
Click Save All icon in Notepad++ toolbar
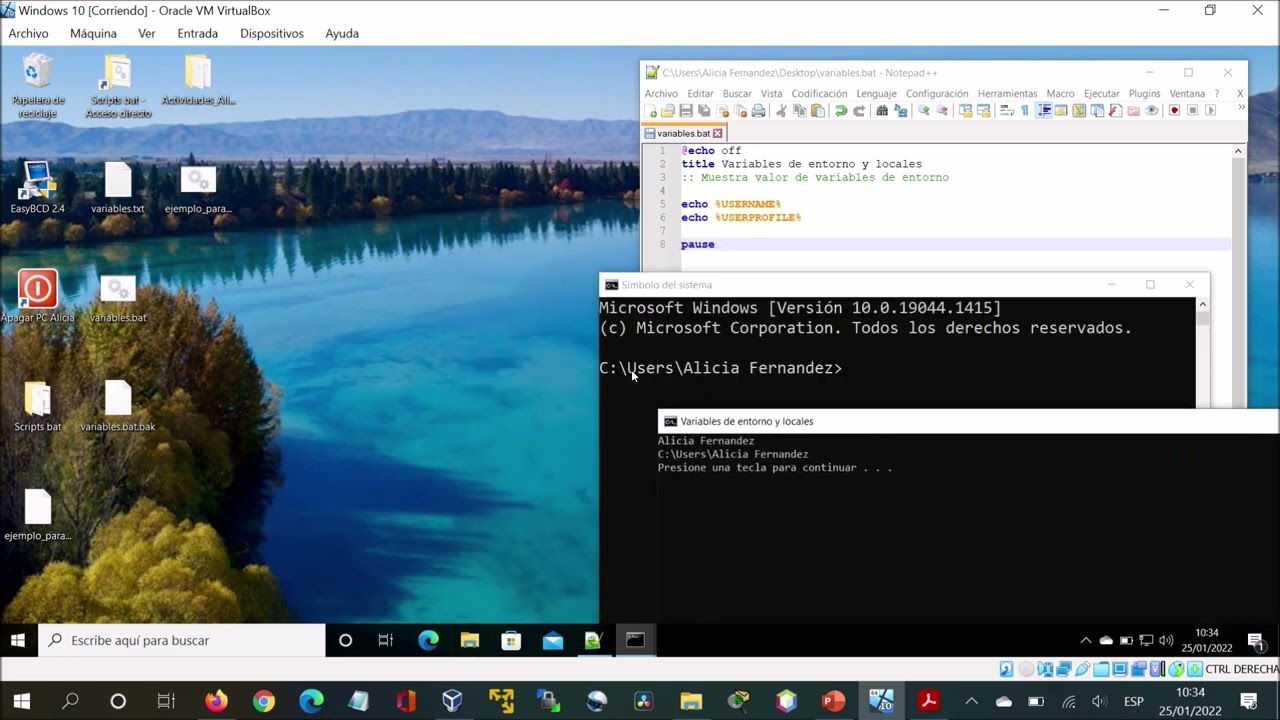click(x=703, y=110)
